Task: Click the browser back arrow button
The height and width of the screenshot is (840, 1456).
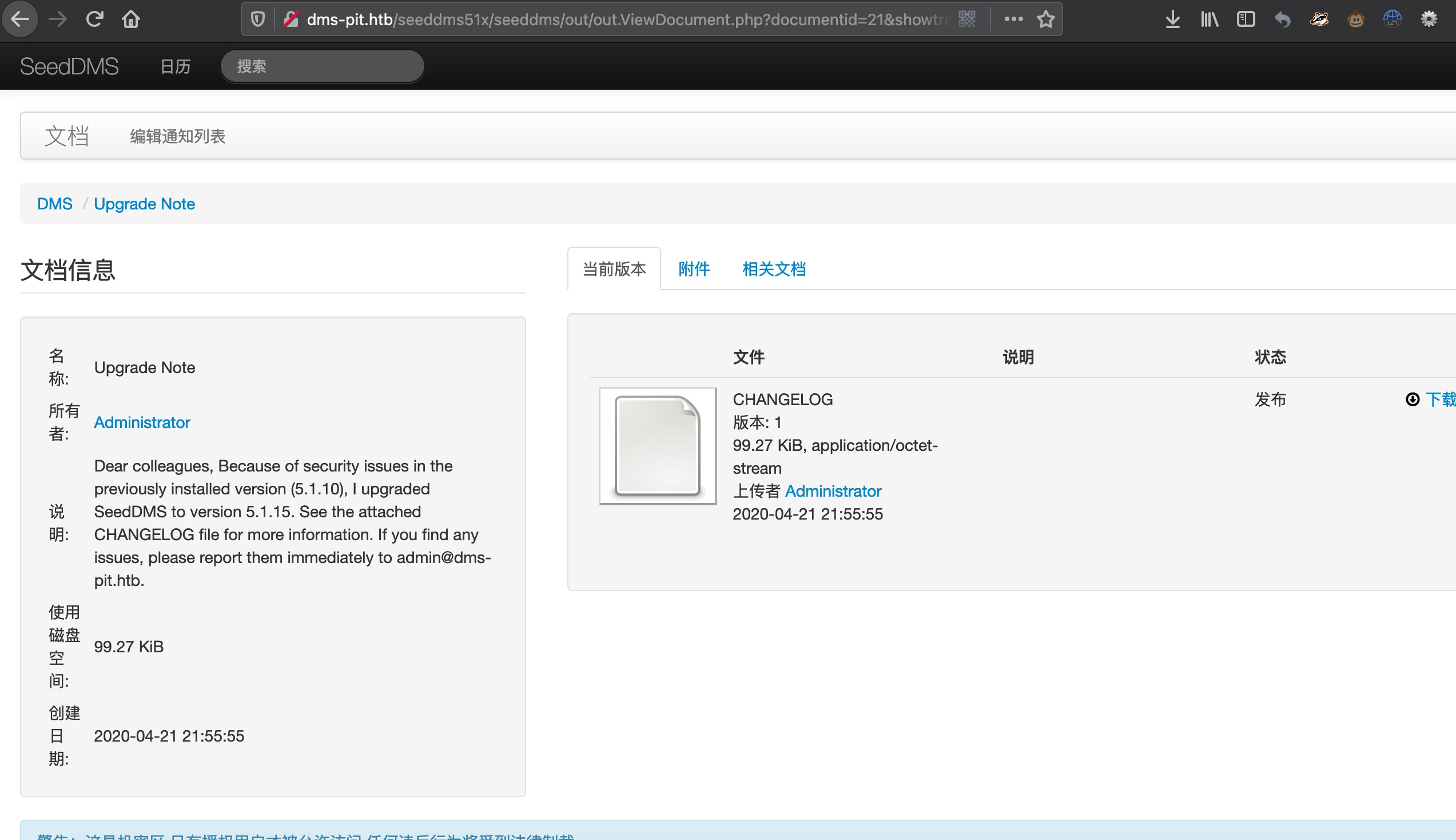Action: tap(20, 19)
